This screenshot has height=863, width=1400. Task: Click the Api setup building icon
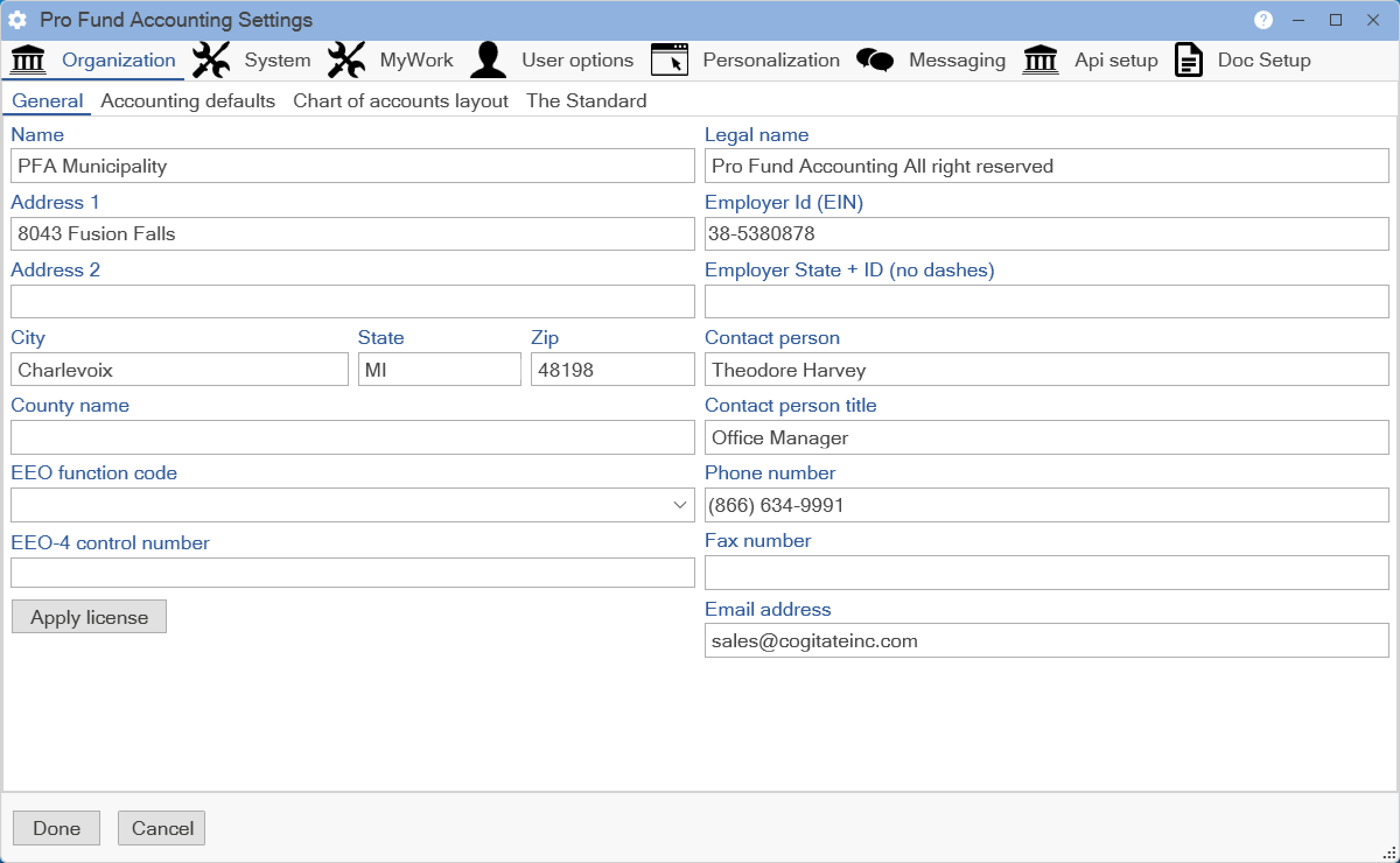(1040, 59)
